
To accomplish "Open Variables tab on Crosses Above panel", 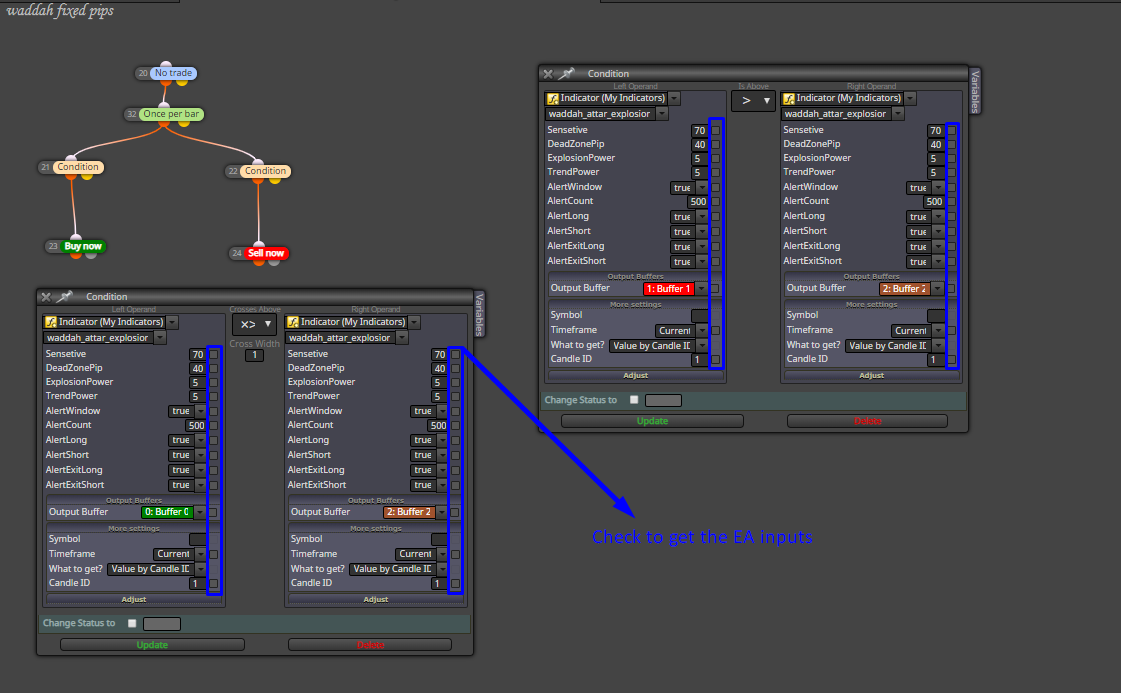I will 480,313.
